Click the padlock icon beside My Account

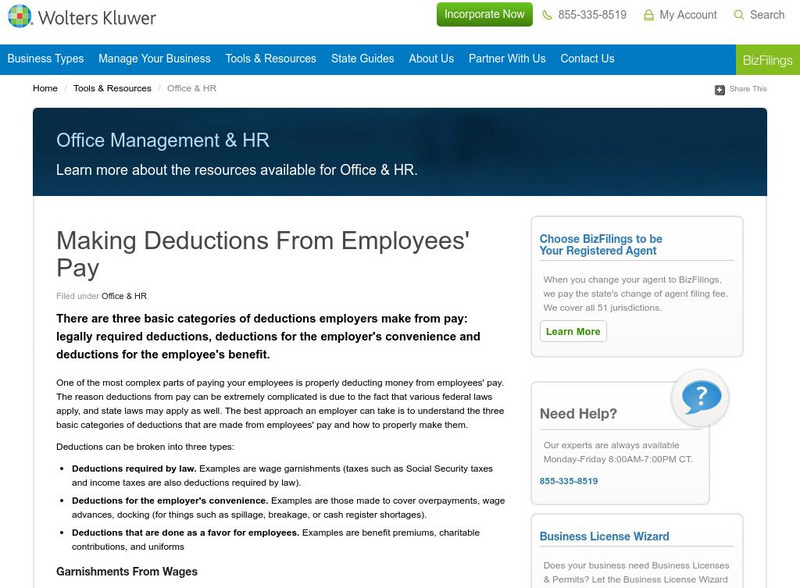[651, 15]
